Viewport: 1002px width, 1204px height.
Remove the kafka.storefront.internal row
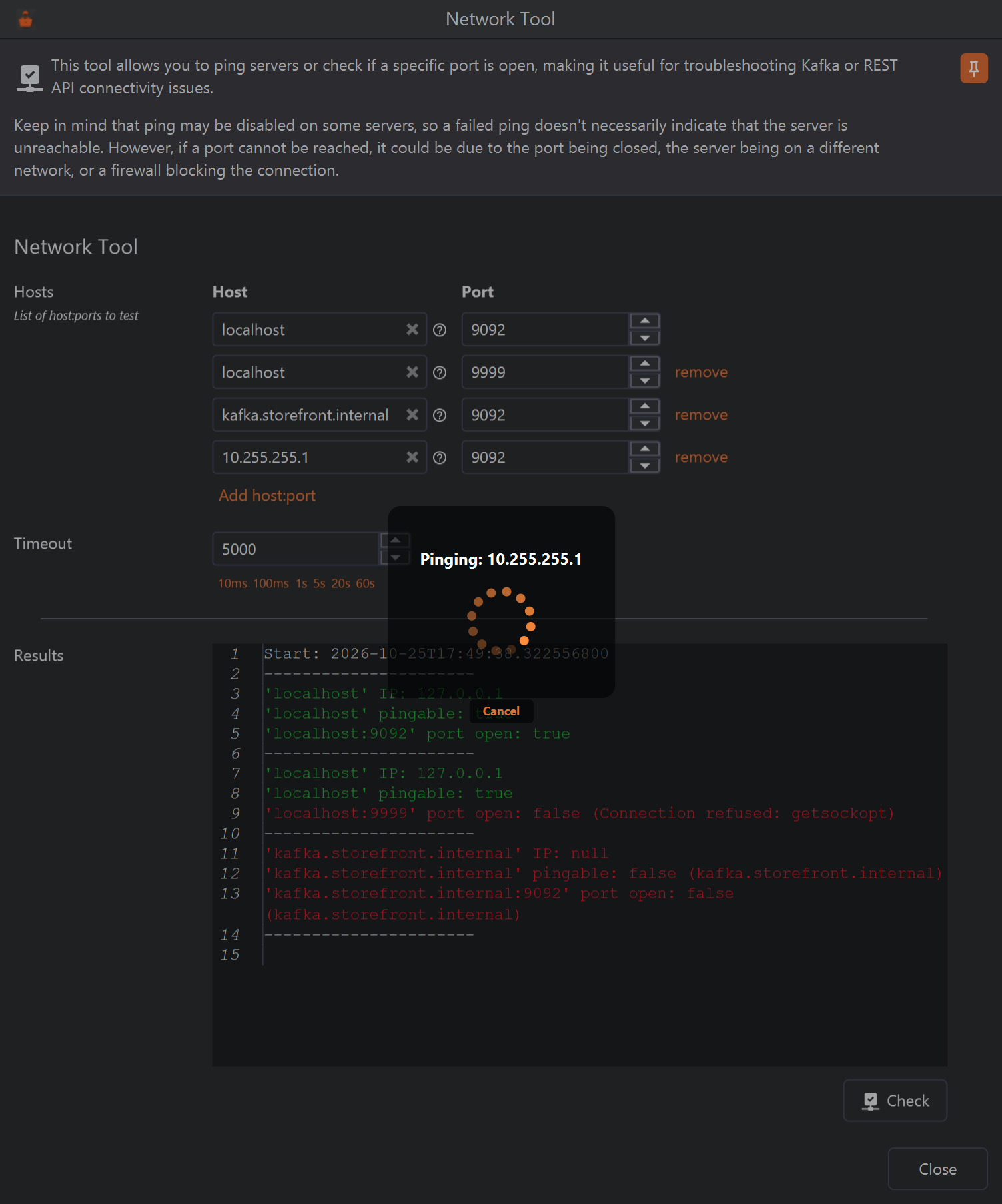tap(701, 415)
